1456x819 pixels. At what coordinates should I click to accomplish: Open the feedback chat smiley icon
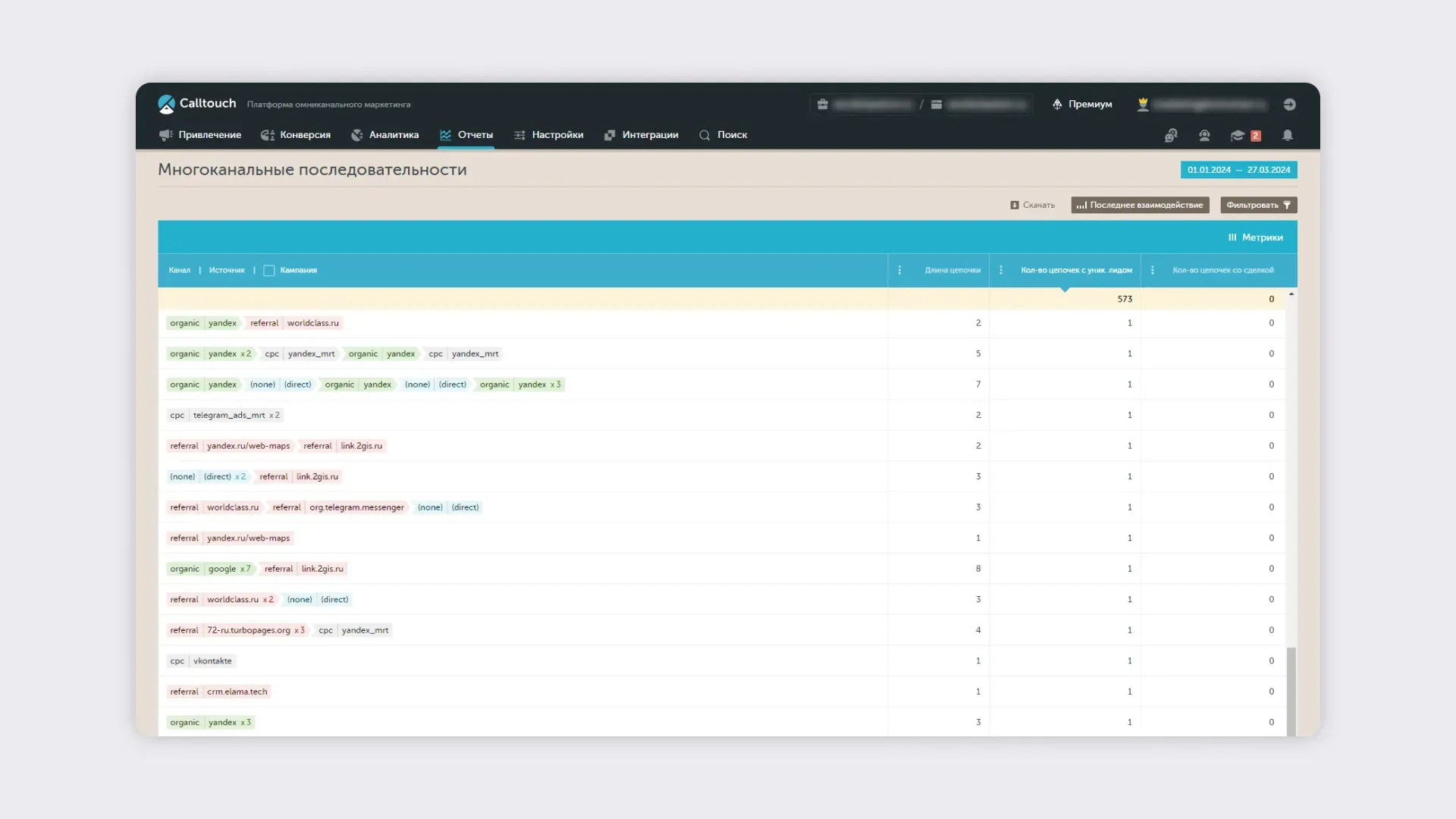[x=1171, y=135]
